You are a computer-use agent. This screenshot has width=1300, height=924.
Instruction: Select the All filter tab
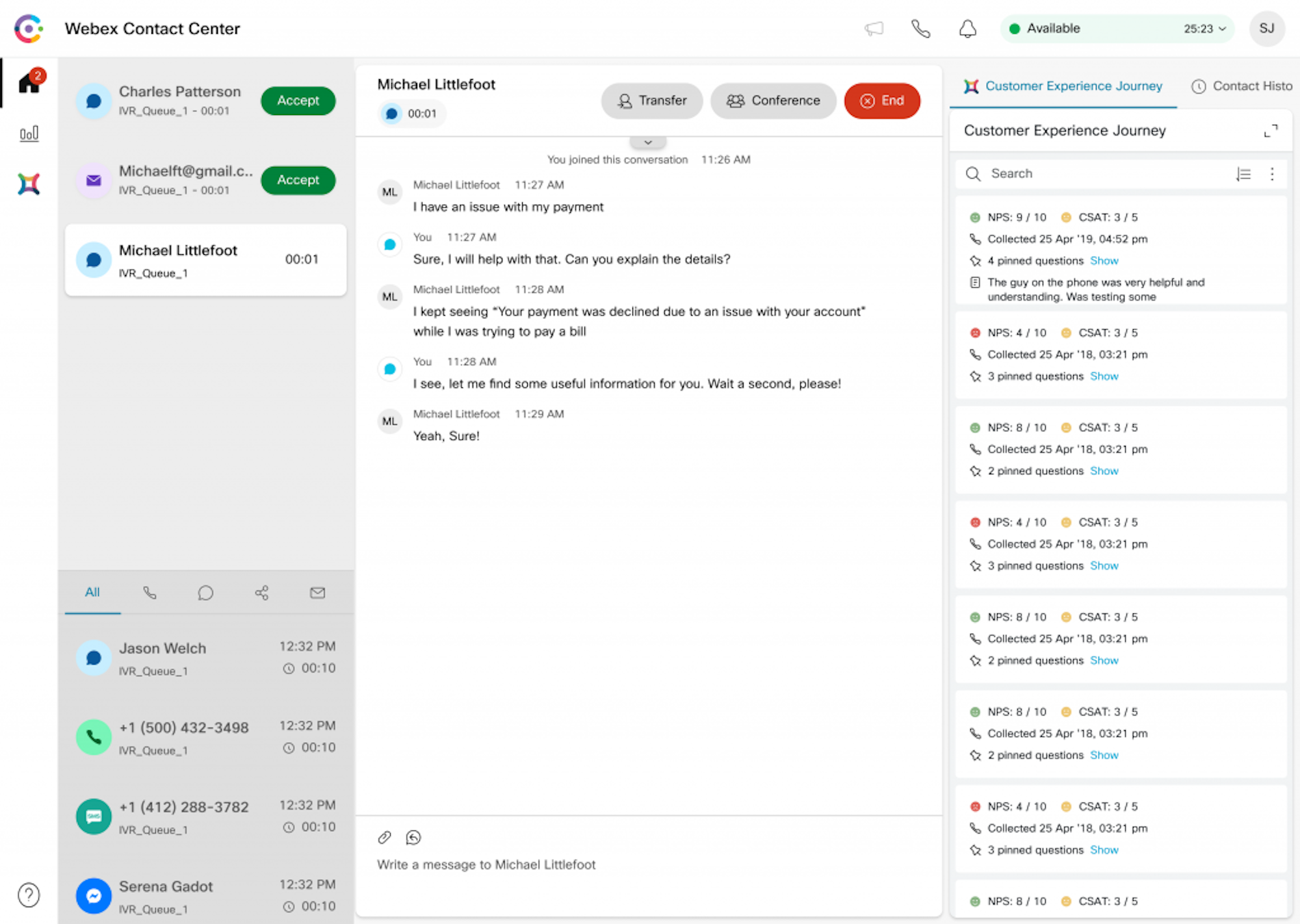click(93, 592)
